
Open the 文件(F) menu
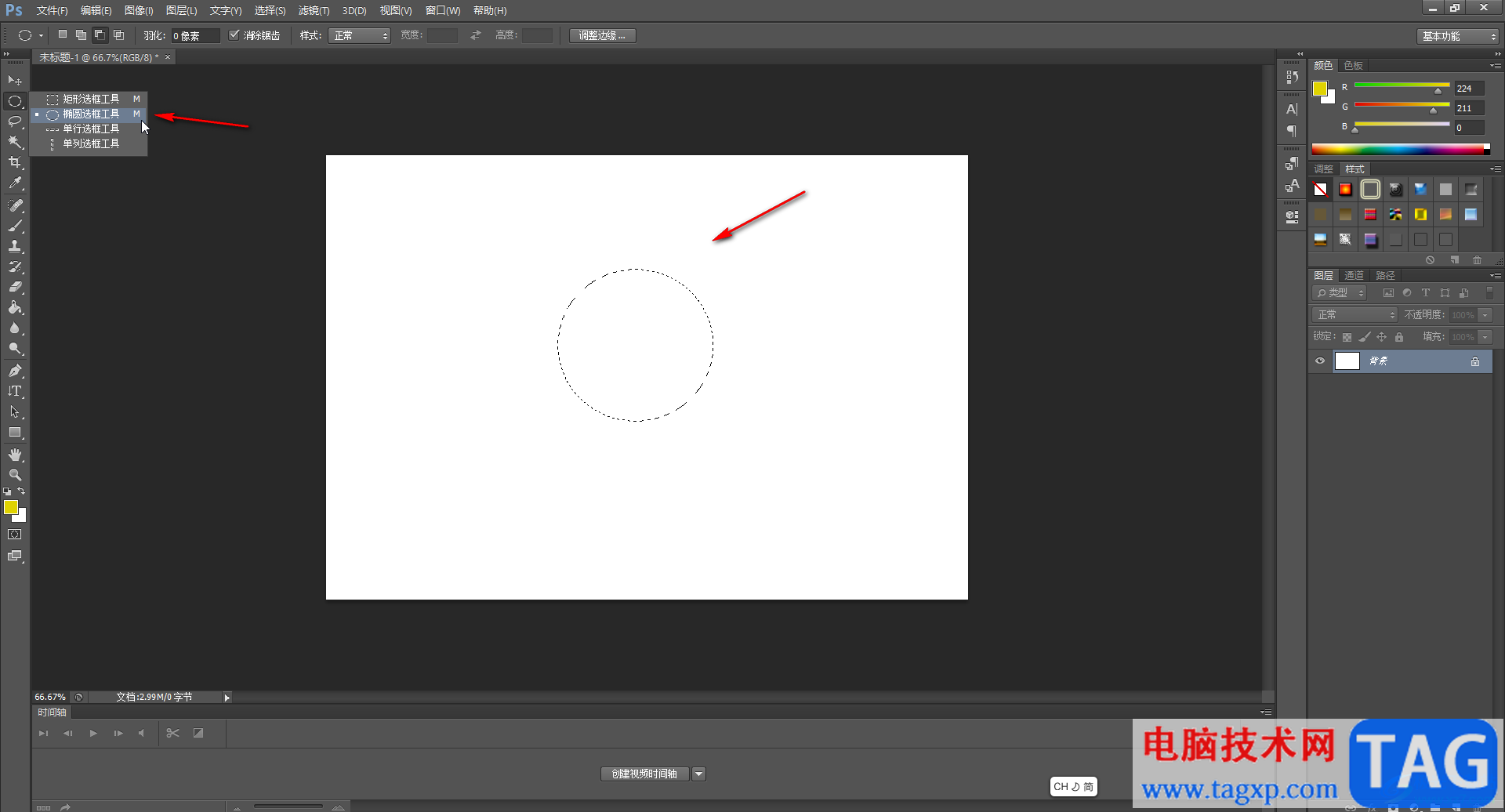coord(52,10)
